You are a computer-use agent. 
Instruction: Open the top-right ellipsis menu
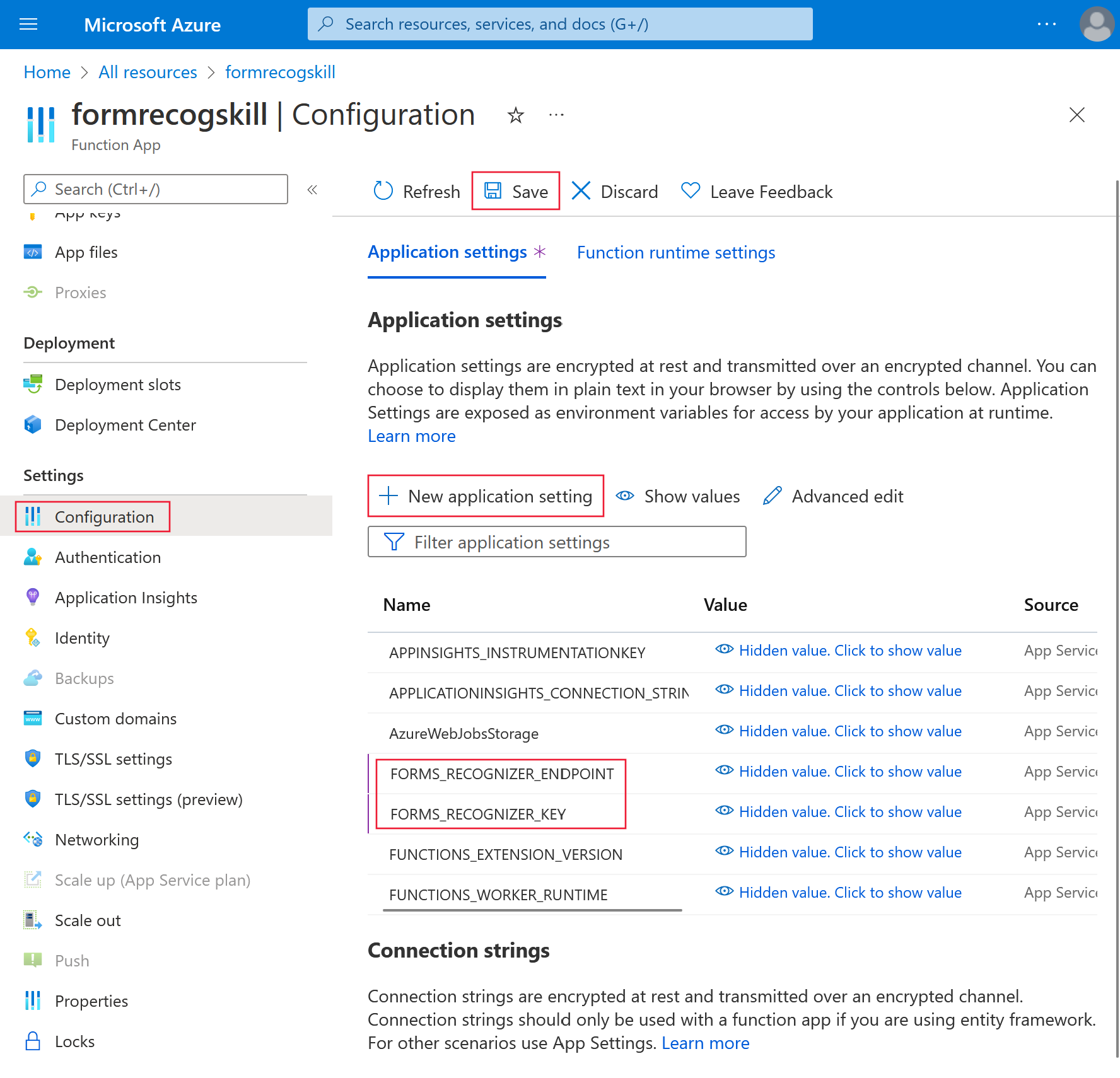(x=1047, y=24)
